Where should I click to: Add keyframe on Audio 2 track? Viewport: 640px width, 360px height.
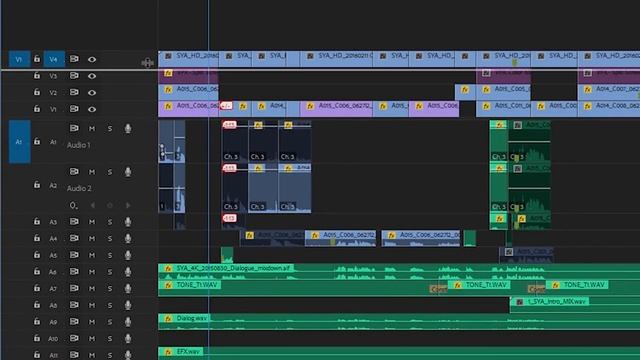click(x=110, y=205)
